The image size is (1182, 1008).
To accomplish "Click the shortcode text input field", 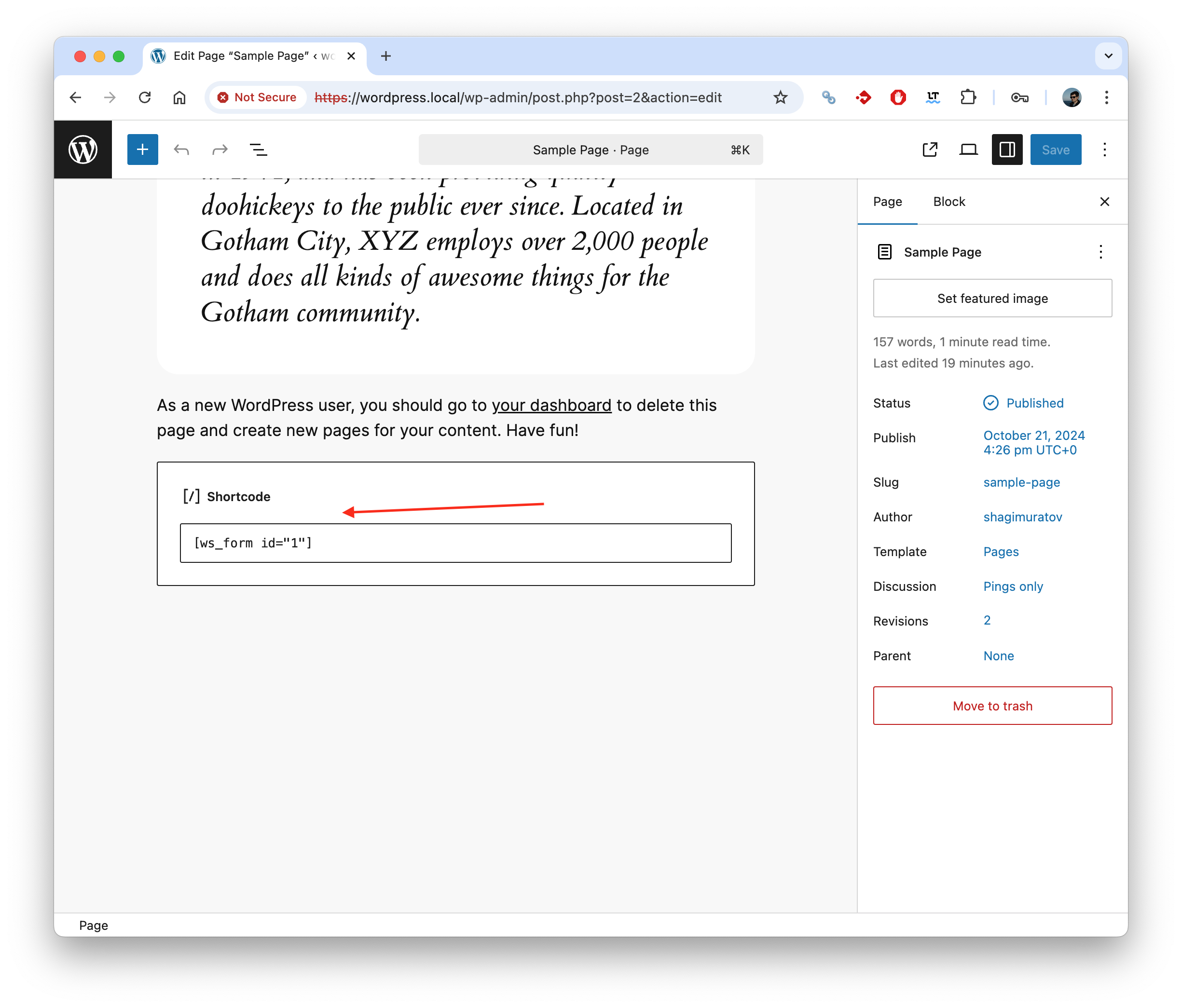I will pyautogui.click(x=455, y=543).
